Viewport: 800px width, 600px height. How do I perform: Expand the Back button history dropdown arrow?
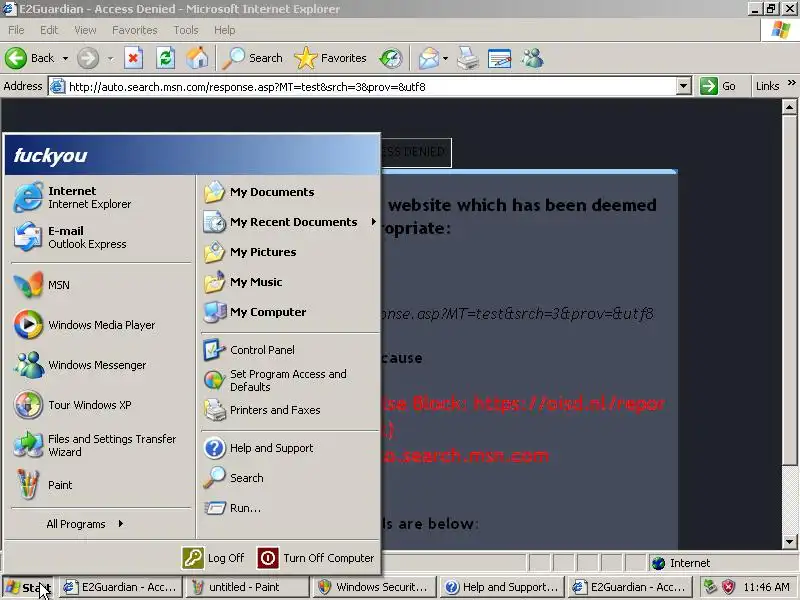point(65,59)
